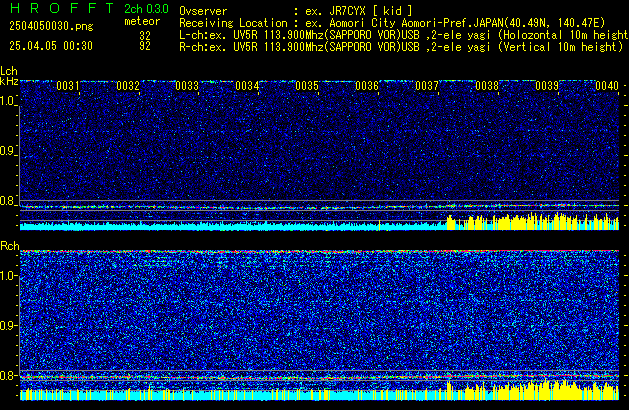The height and width of the screenshot is (410, 629).
Task: Select the file name 2504050030.png
Action: 51,26
